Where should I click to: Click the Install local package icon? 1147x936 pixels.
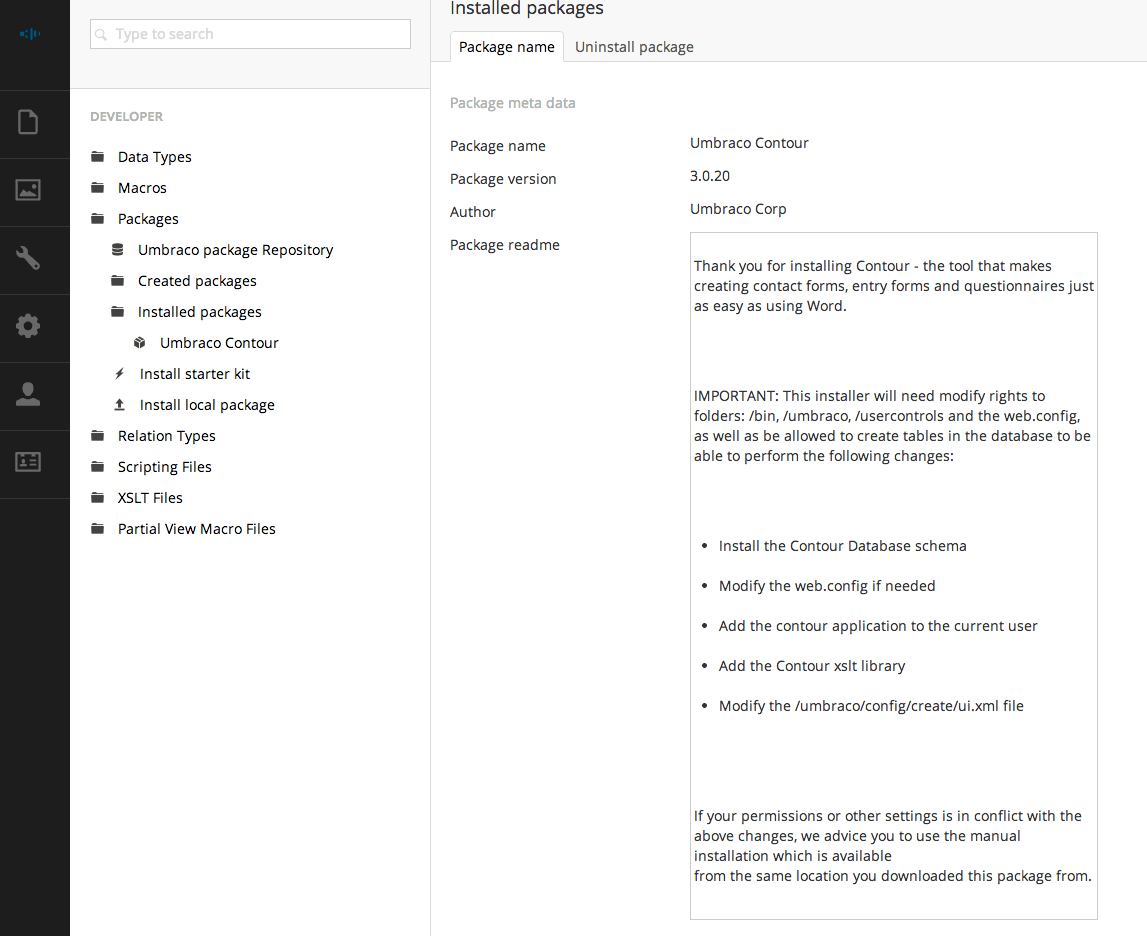pos(119,405)
